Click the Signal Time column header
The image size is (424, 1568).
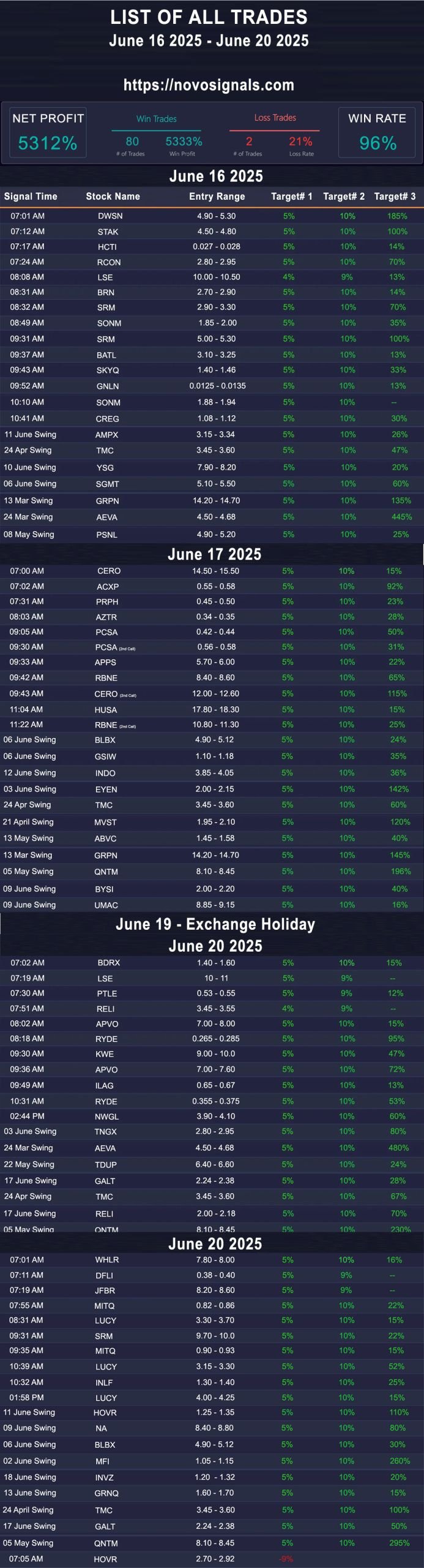31,197
